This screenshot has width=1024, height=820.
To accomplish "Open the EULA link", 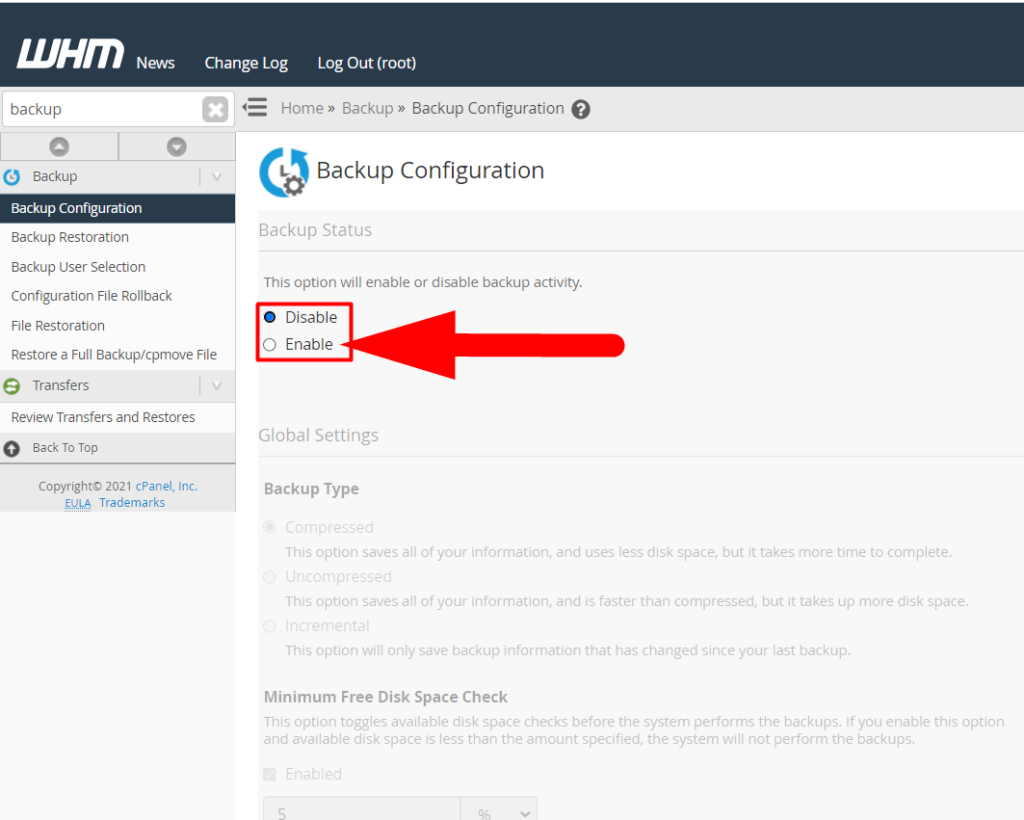I will coord(78,503).
